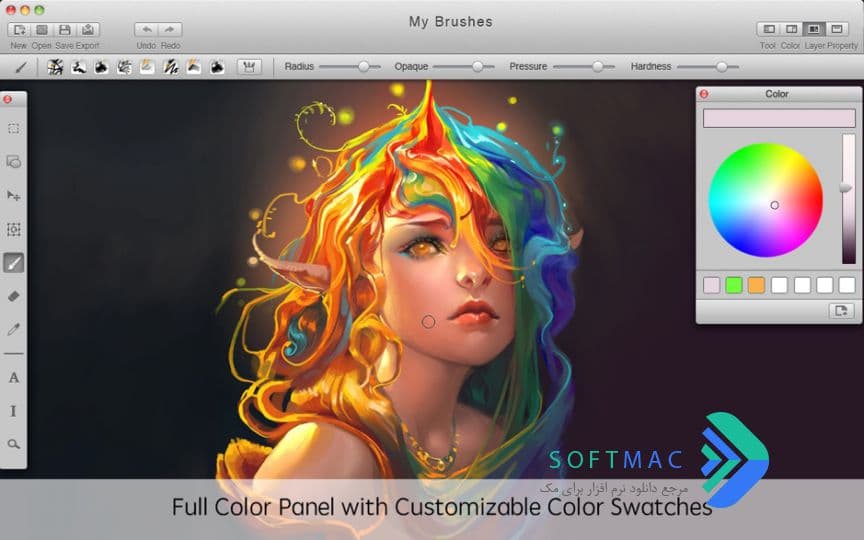Image resolution: width=864 pixels, height=540 pixels.
Task: Pick the seventh brush preset thumbnail
Action: click(194, 67)
